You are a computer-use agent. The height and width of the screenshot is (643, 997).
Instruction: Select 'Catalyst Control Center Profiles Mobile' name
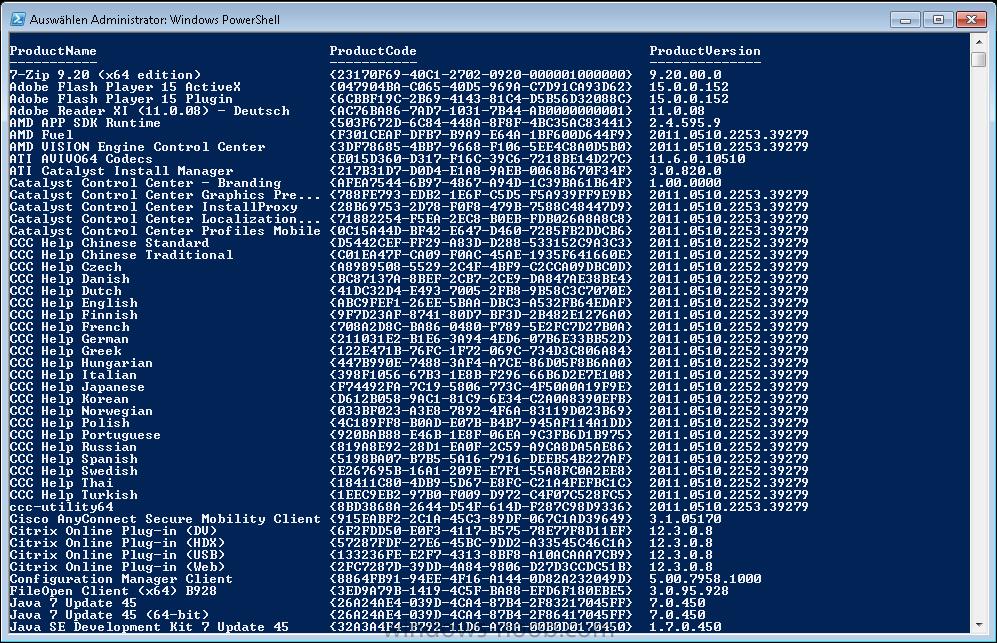(165, 231)
